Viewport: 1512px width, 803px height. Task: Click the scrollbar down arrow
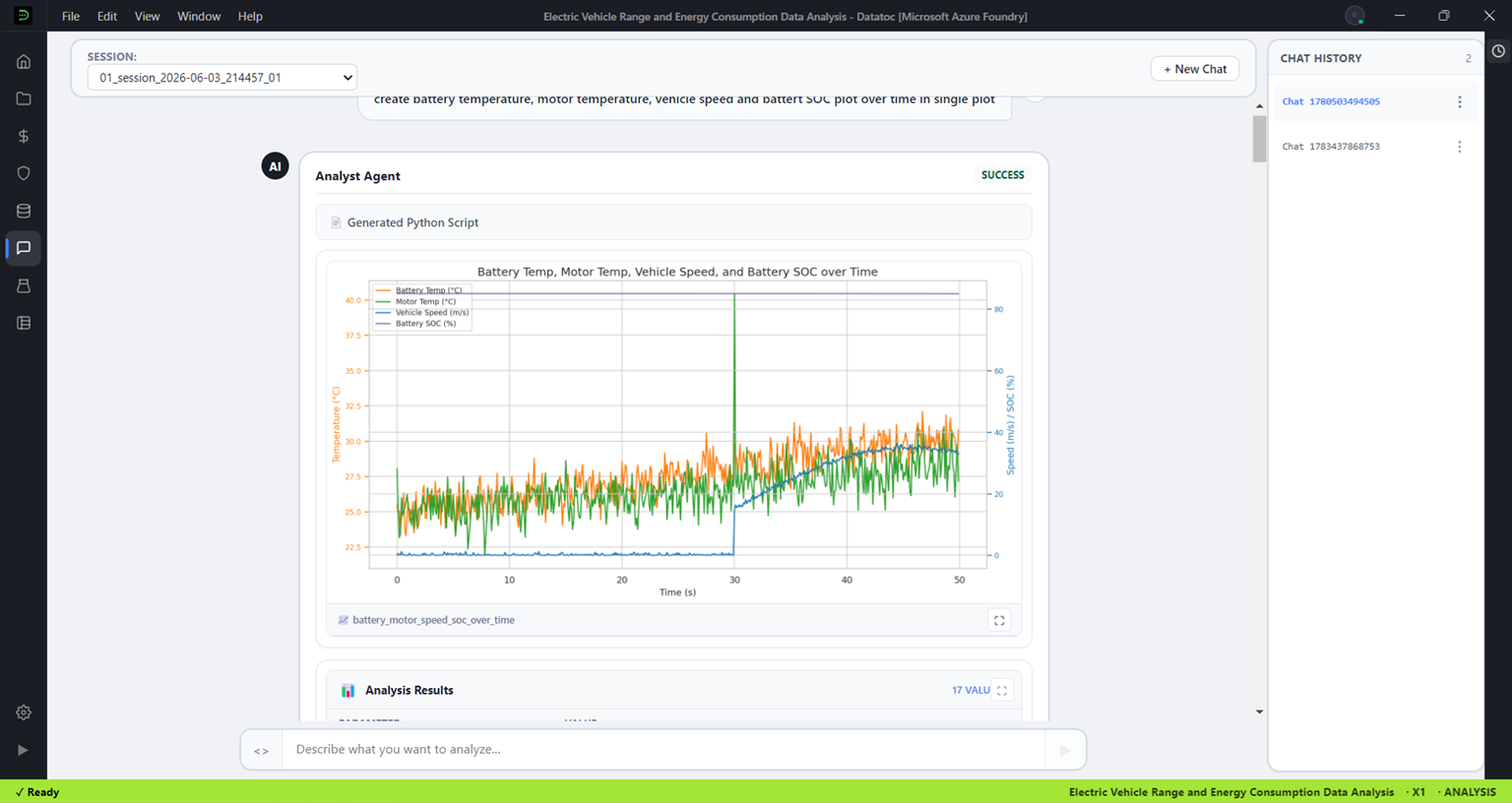pyautogui.click(x=1259, y=711)
